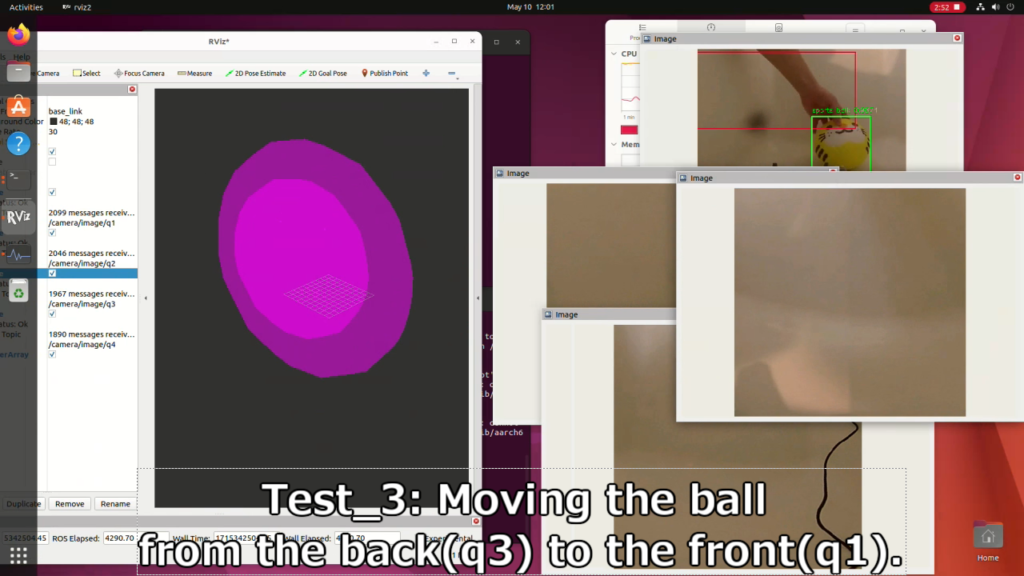Activate the Measure tool
Viewport: 1024px width, 576px height.
194,73
